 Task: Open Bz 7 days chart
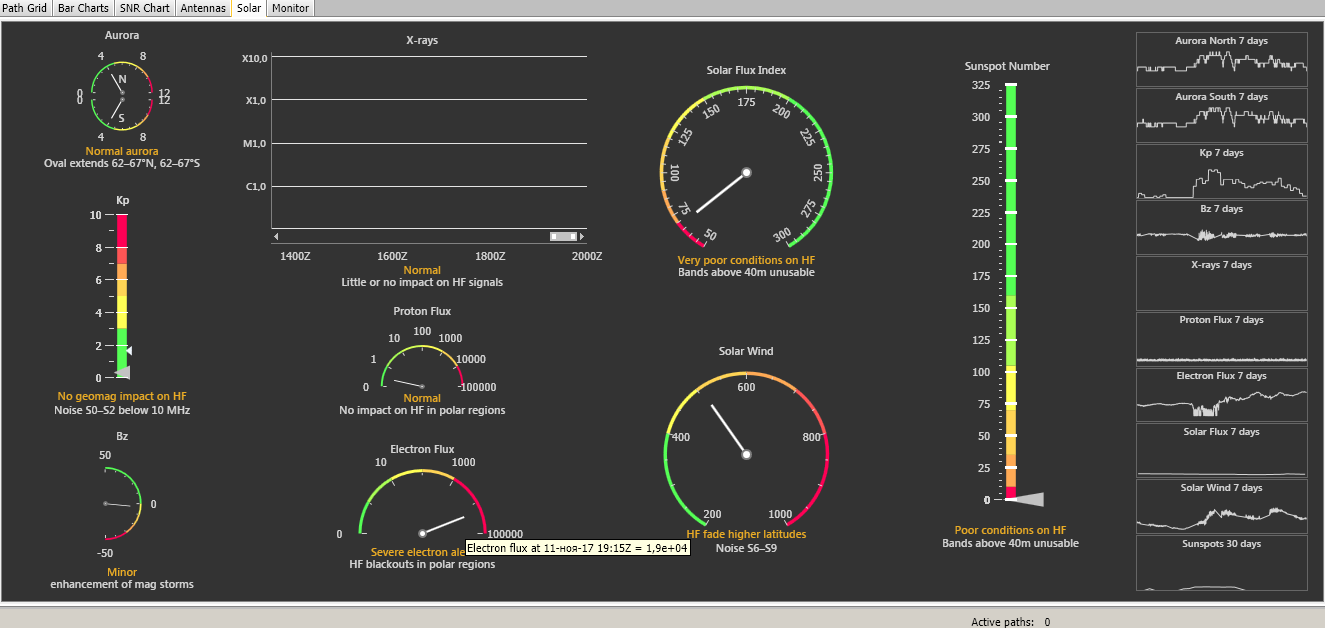(x=1221, y=227)
